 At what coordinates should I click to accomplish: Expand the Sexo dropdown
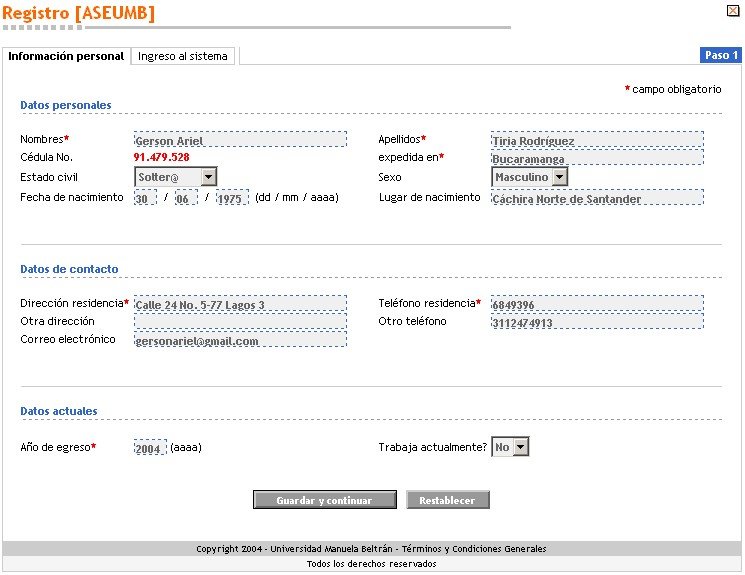click(559, 177)
